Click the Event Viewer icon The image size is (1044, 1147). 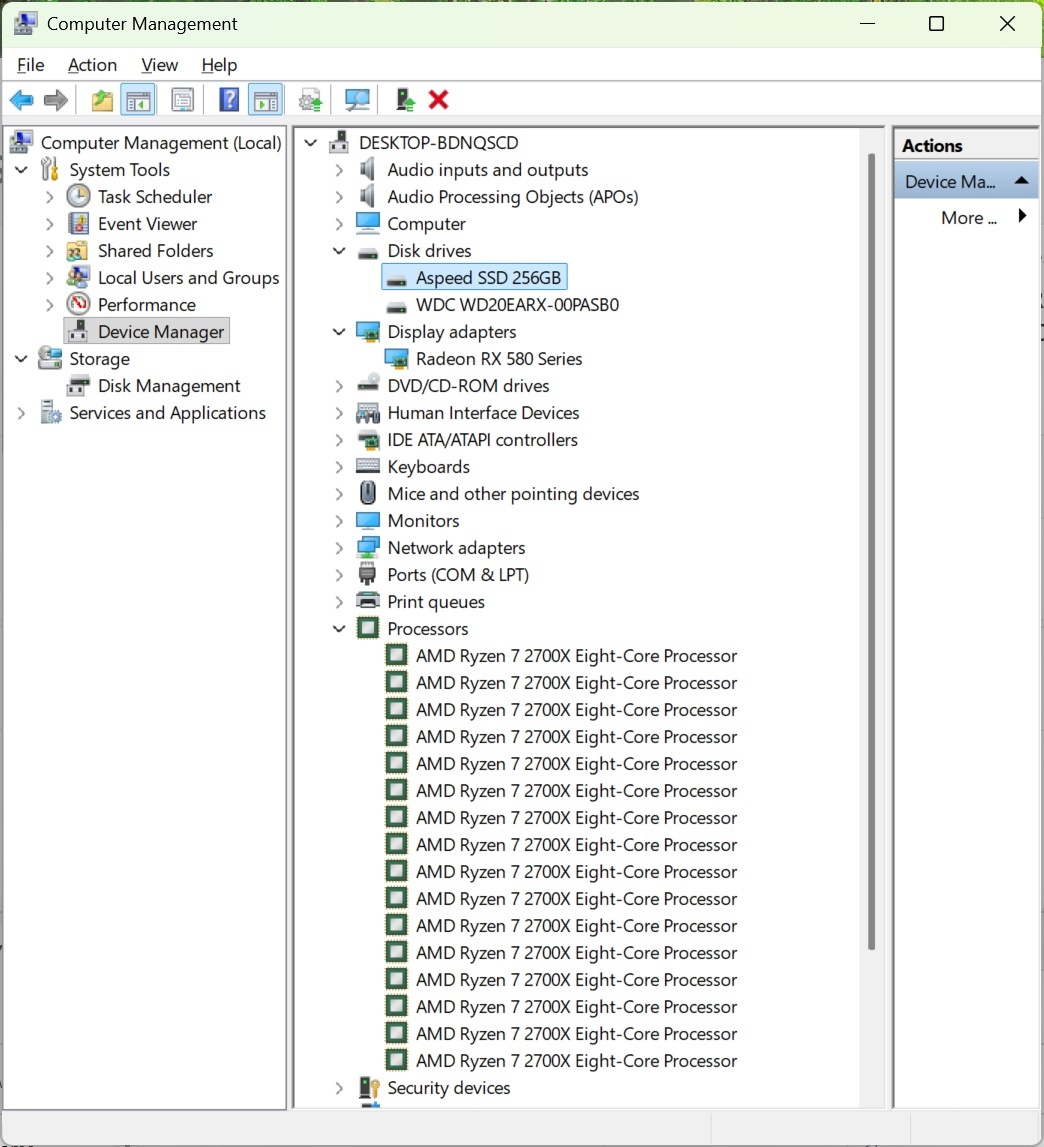(x=78, y=223)
